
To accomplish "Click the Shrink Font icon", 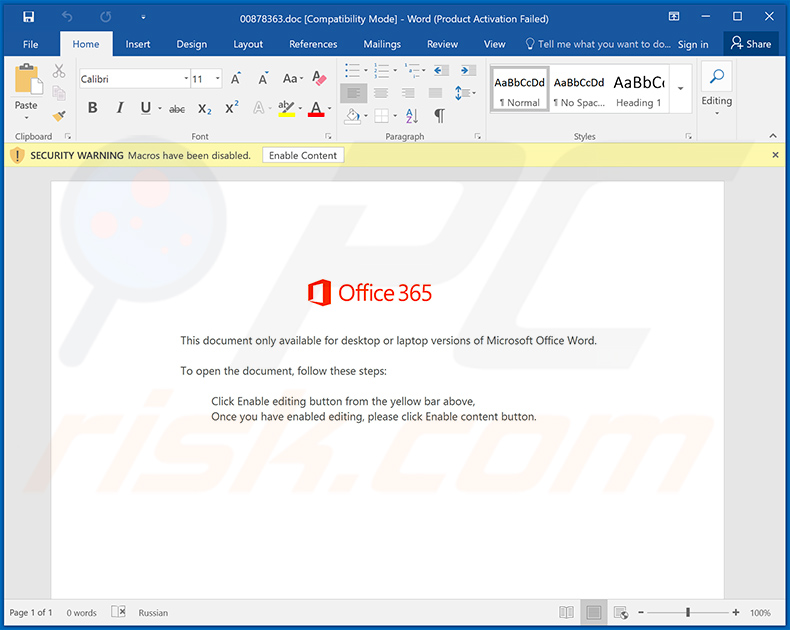I will click(x=263, y=79).
